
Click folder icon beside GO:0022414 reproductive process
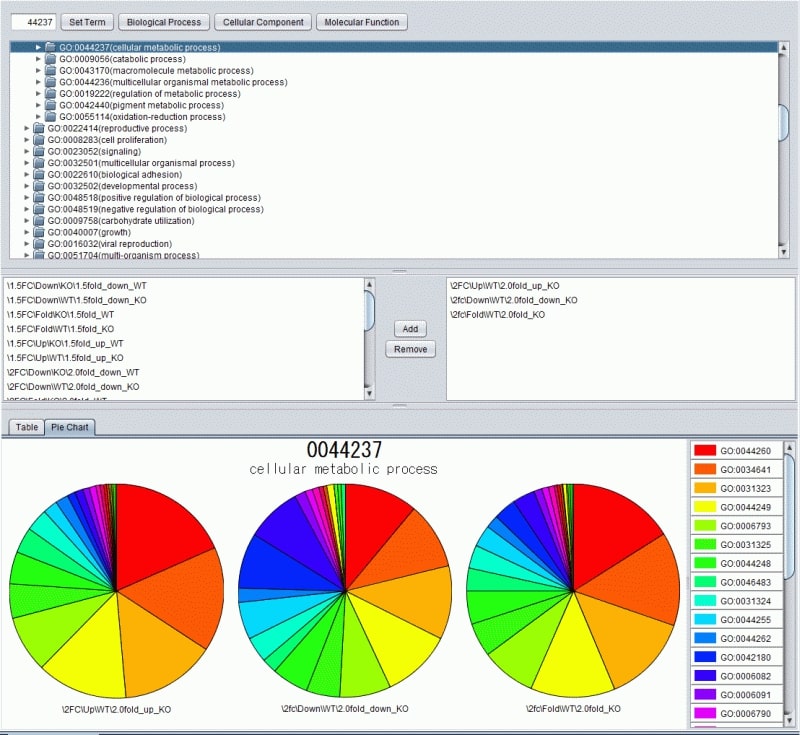point(39,128)
